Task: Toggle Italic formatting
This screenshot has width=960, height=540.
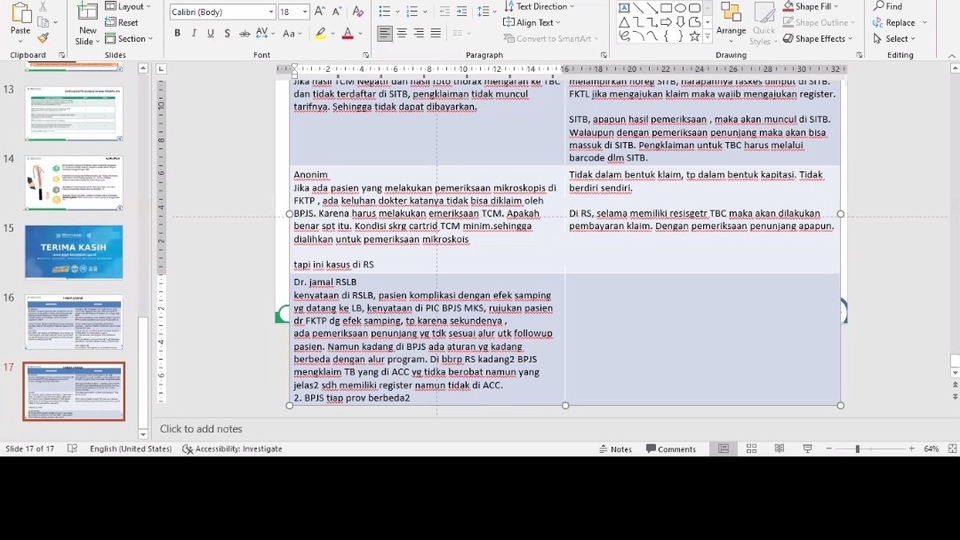Action: point(194,34)
